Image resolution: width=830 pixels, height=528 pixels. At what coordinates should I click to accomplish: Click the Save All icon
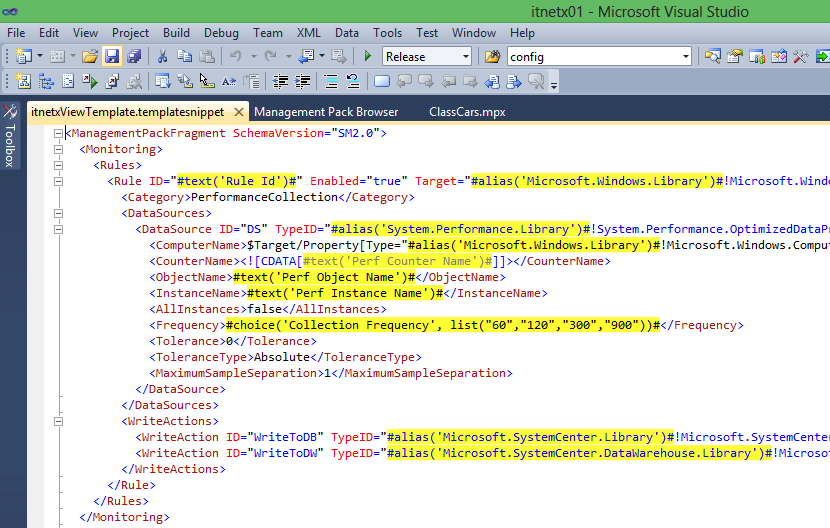(133, 56)
